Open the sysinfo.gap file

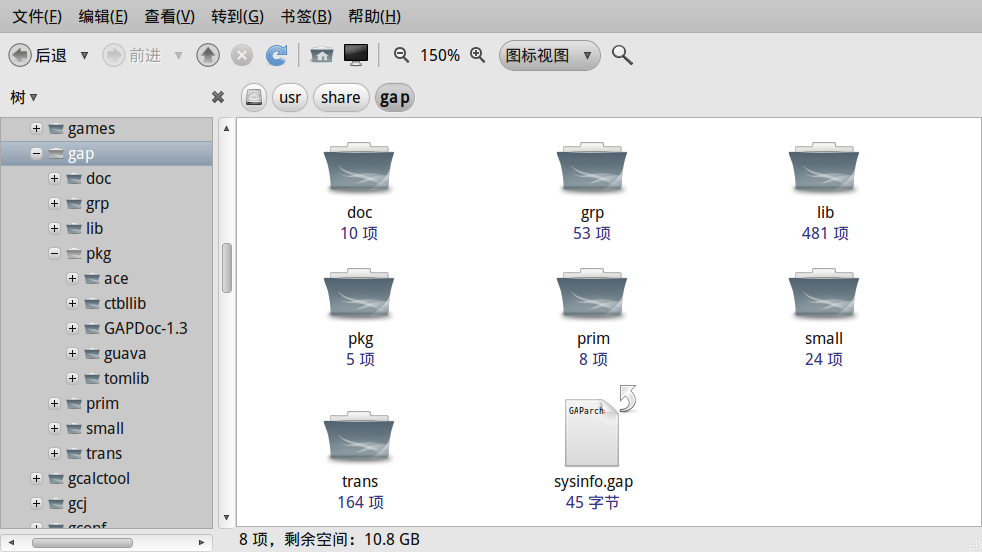coord(593,440)
